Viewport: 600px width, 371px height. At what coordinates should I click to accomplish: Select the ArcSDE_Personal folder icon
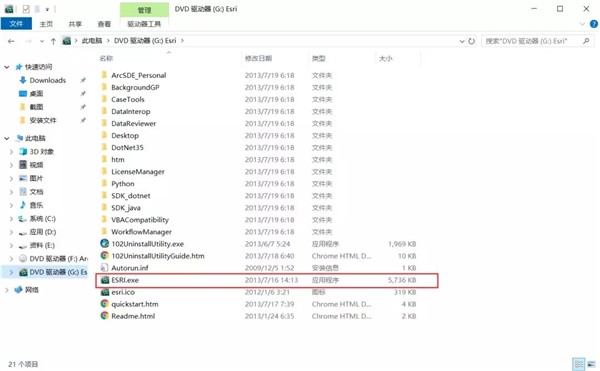[104, 75]
